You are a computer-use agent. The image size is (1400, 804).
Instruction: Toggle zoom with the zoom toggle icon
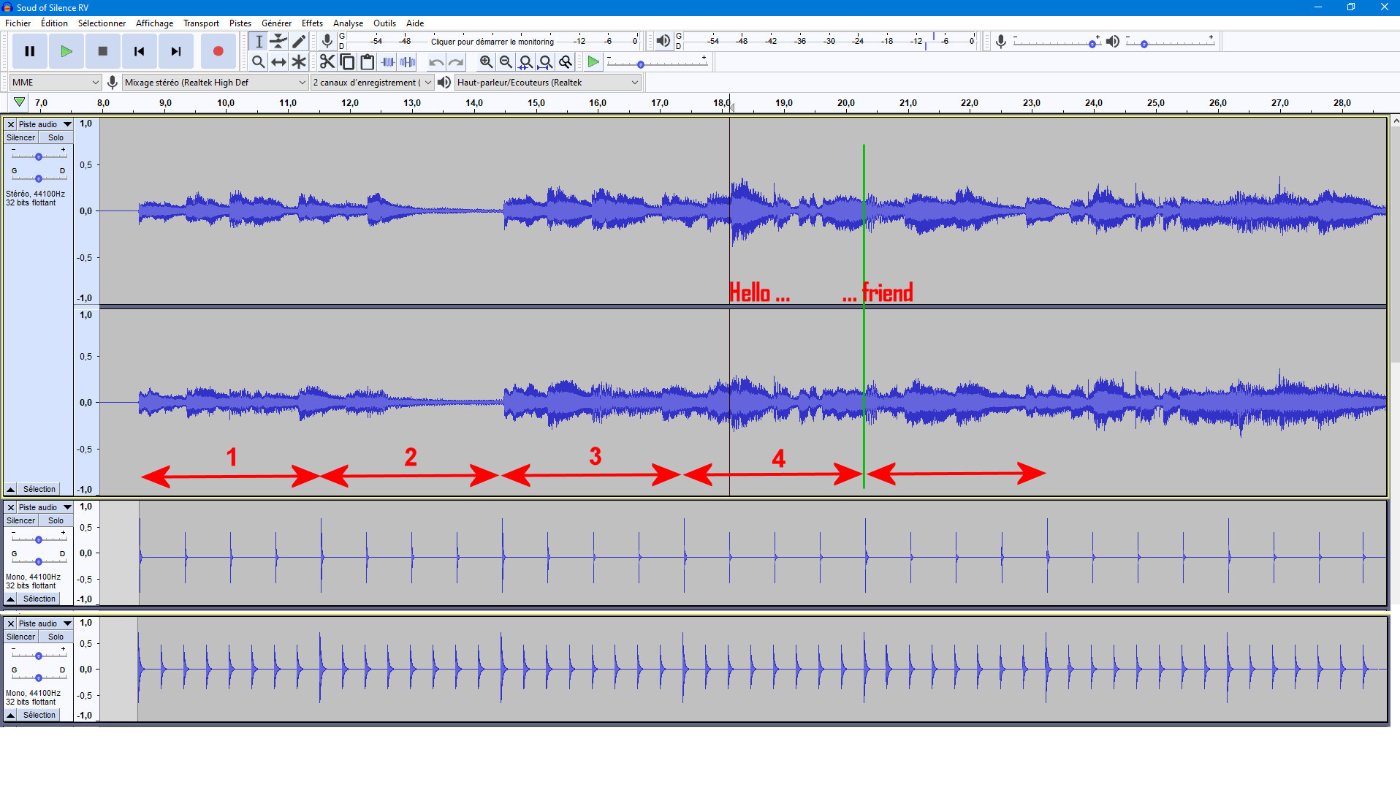point(565,62)
